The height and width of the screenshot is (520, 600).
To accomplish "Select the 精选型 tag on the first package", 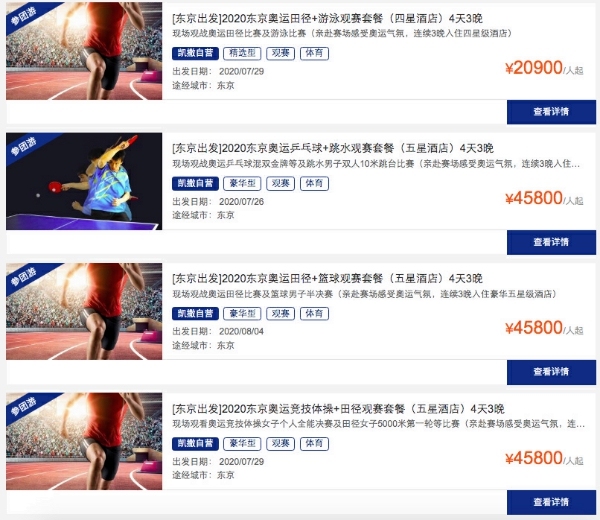I will click(242, 53).
